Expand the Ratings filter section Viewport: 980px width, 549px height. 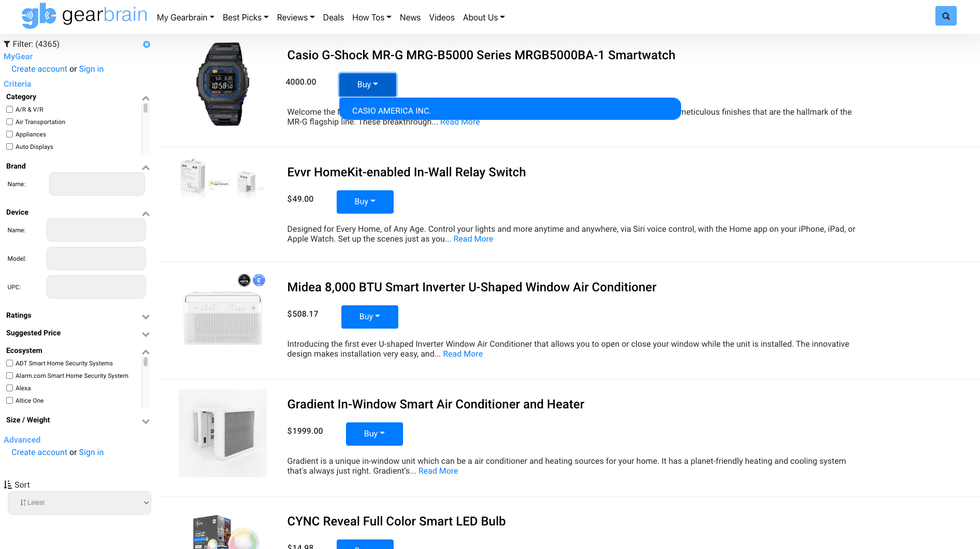pyautogui.click(x=146, y=316)
